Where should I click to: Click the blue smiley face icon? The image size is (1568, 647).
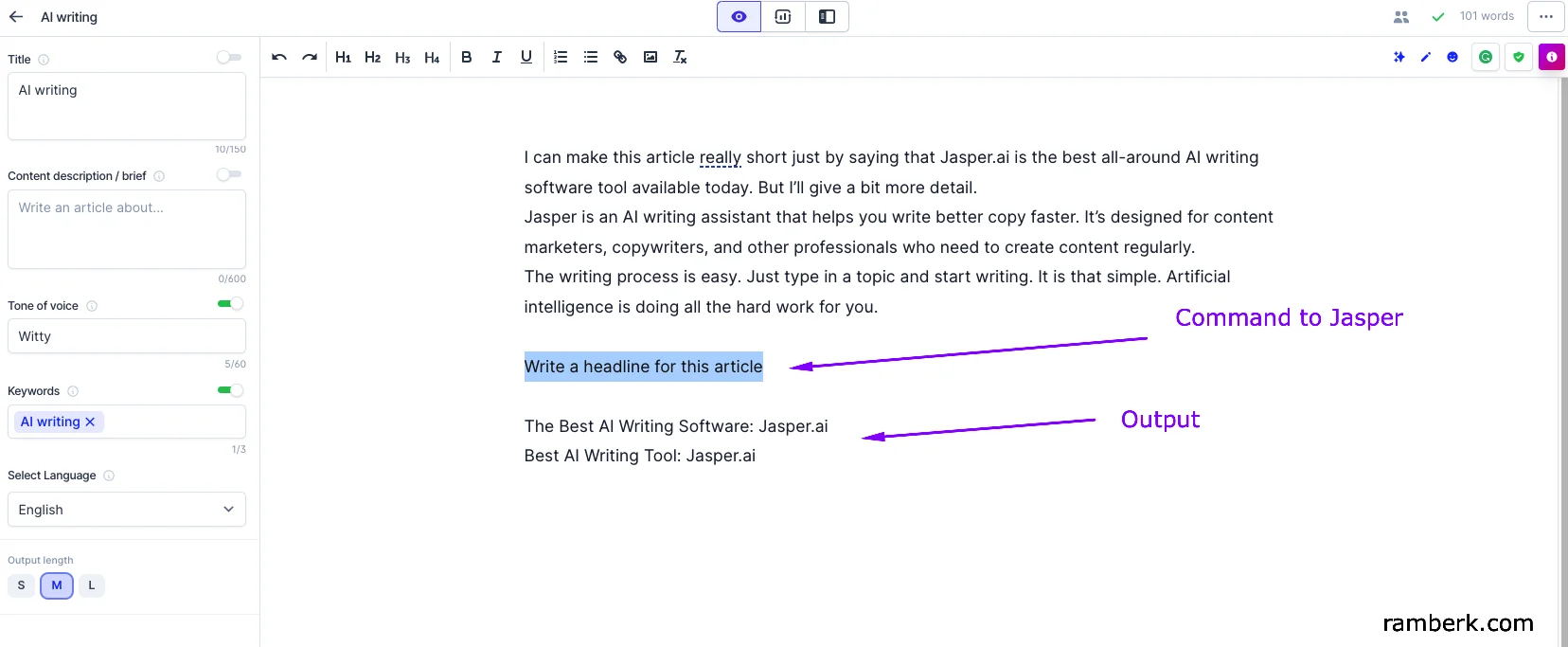pyautogui.click(x=1452, y=58)
